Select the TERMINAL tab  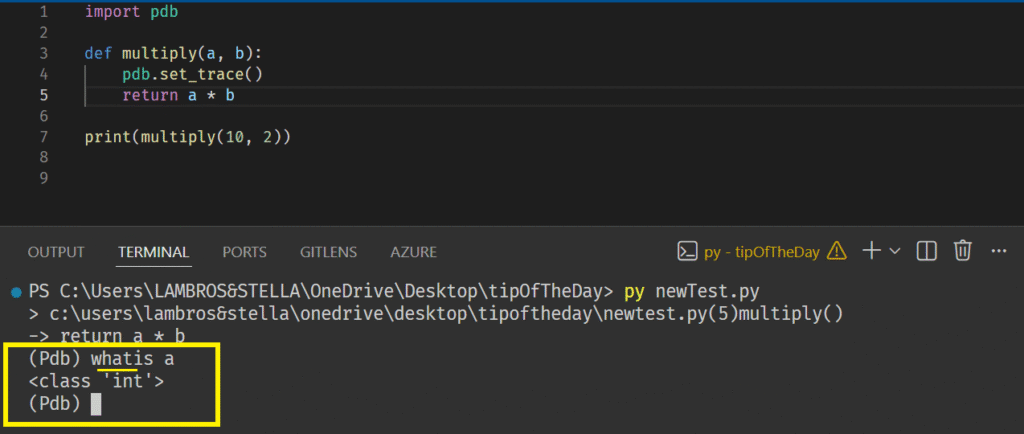153,252
